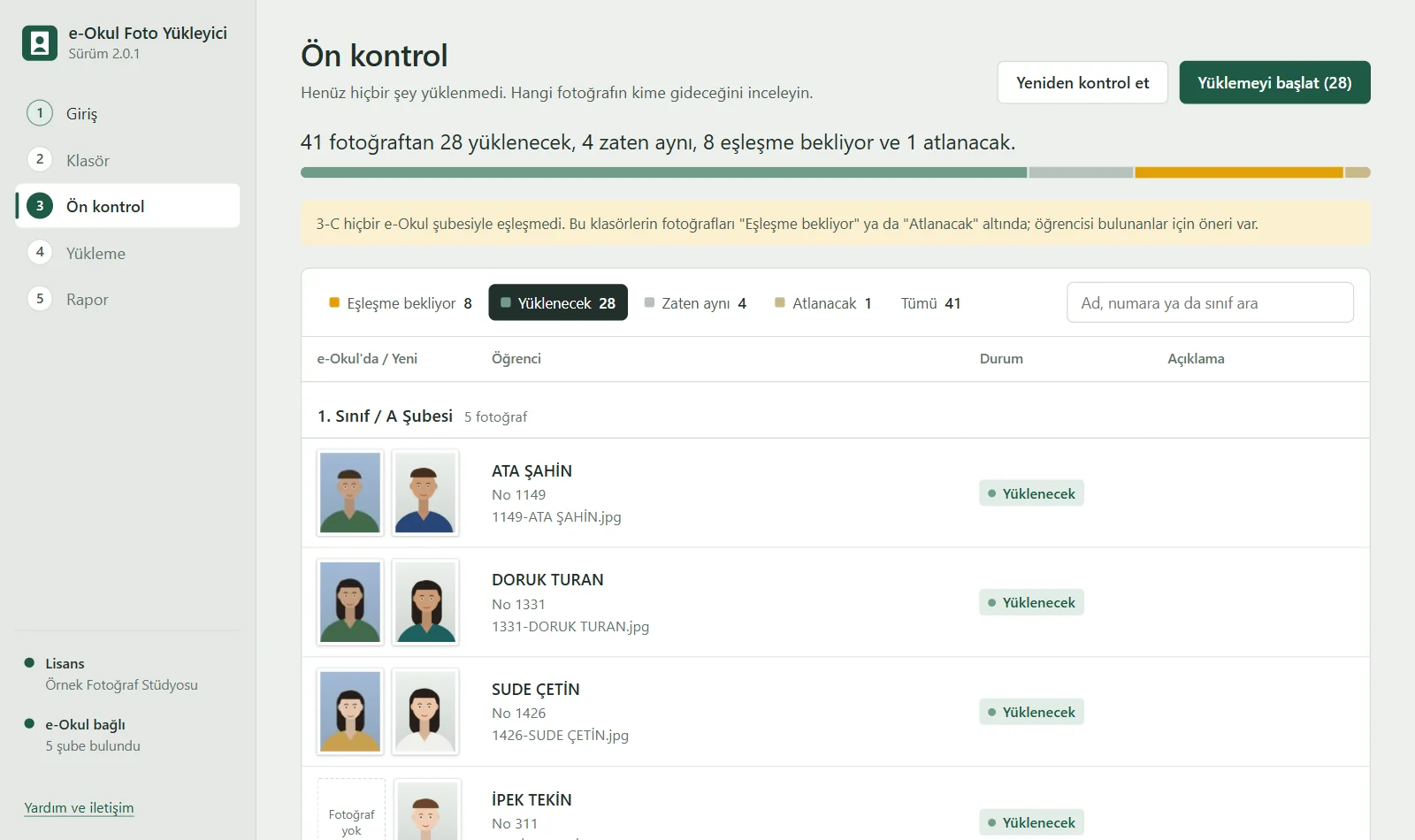Switch to Atlanacak 1 tab
This screenshot has width=1415, height=840.
(x=823, y=302)
